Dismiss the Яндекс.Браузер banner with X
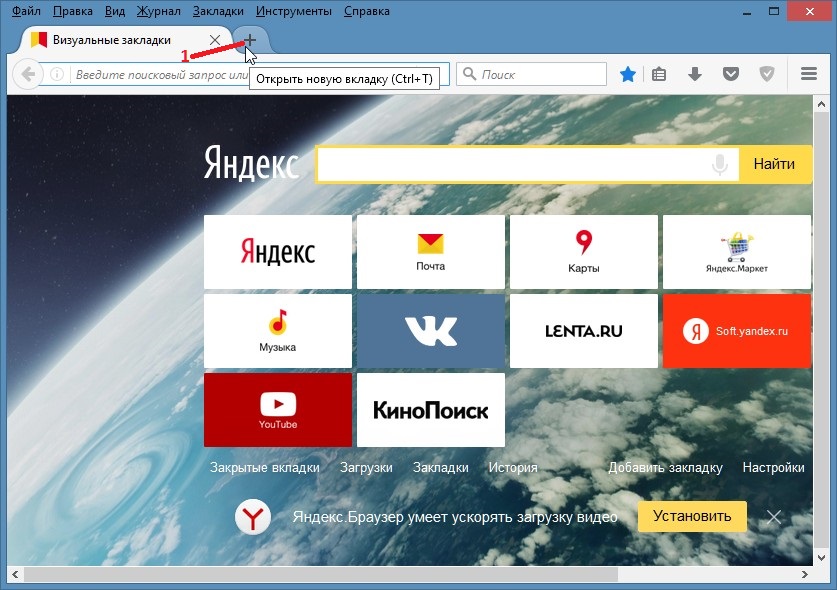 pos(773,517)
